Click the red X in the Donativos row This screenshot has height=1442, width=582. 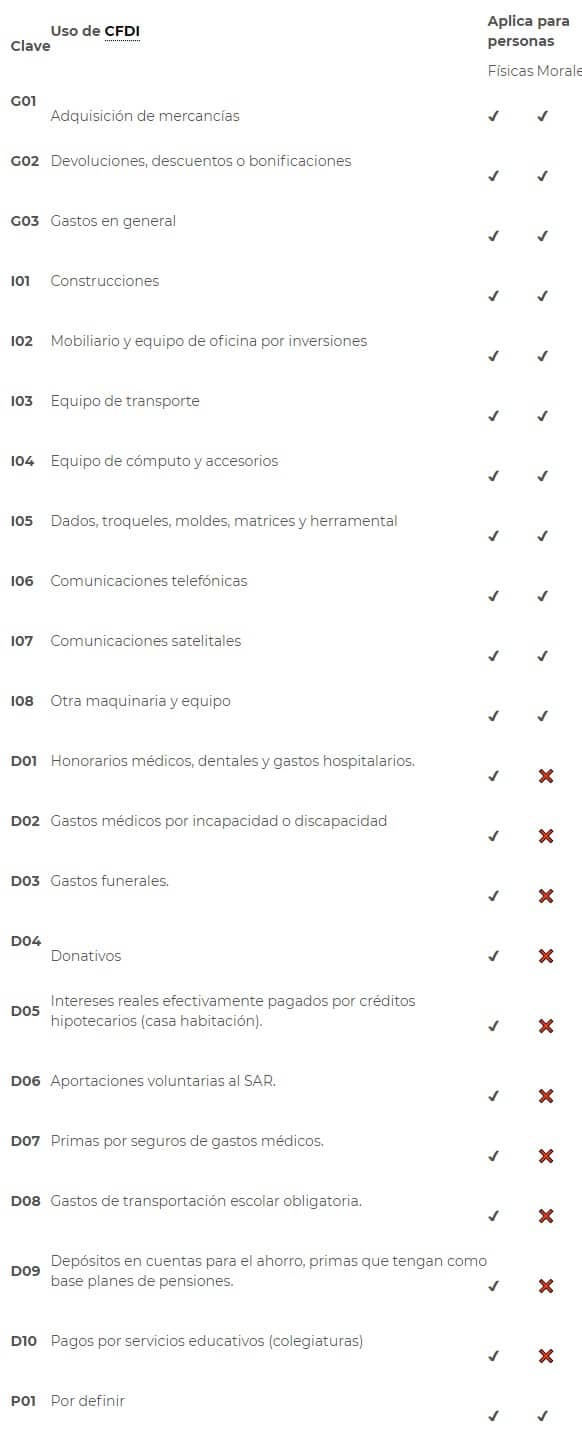tap(546, 956)
